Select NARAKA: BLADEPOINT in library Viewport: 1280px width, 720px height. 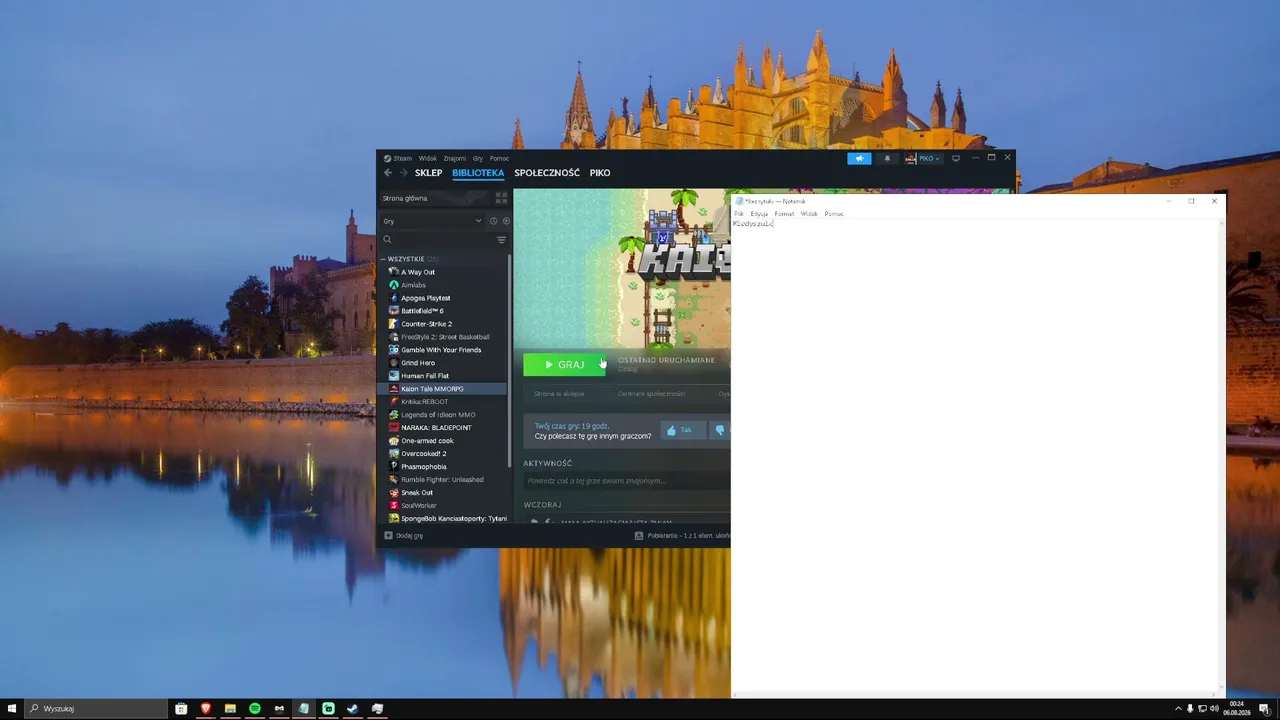tap(444, 428)
